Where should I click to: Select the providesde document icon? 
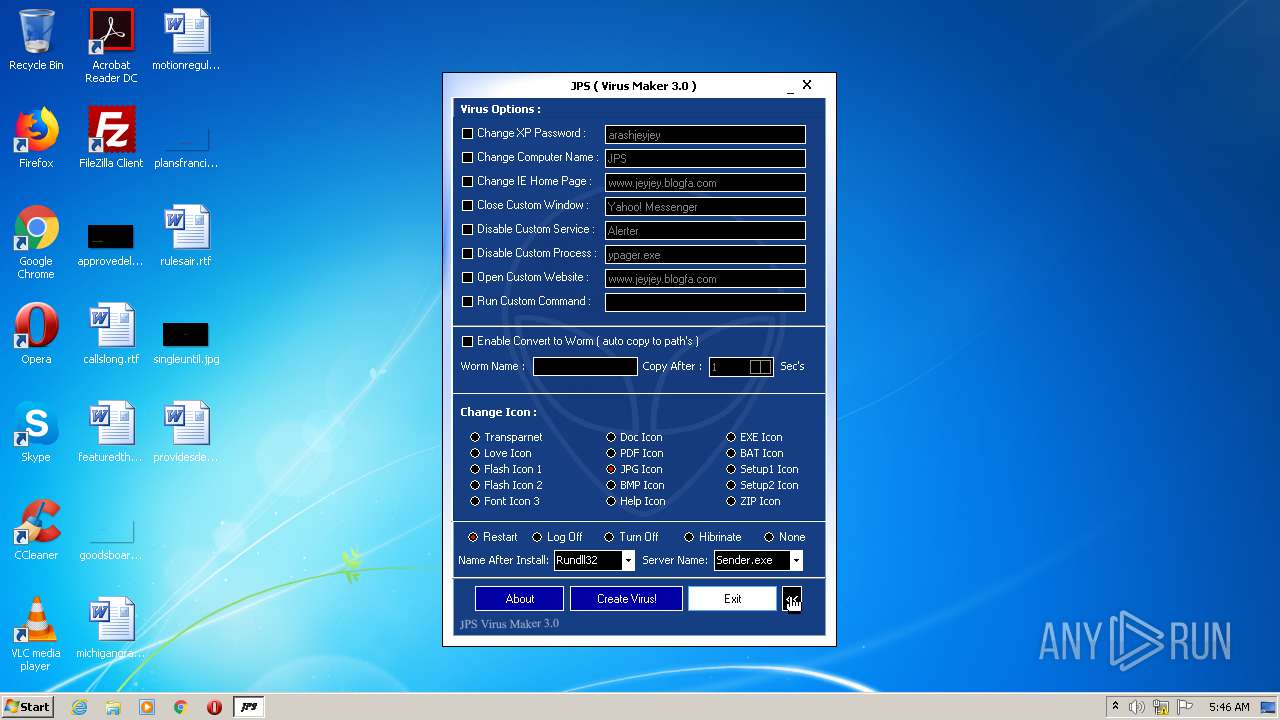tap(186, 432)
